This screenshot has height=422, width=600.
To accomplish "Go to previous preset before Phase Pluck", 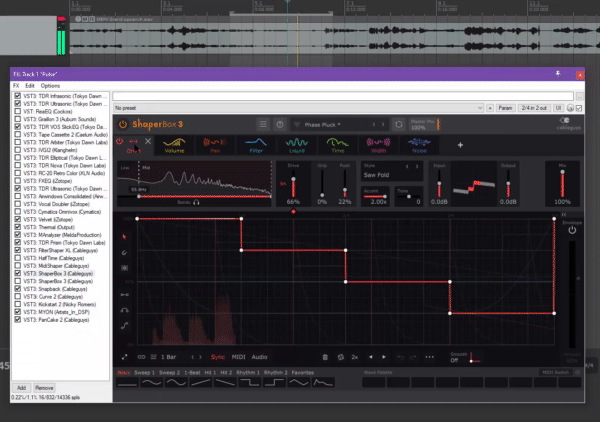I will [374, 124].
